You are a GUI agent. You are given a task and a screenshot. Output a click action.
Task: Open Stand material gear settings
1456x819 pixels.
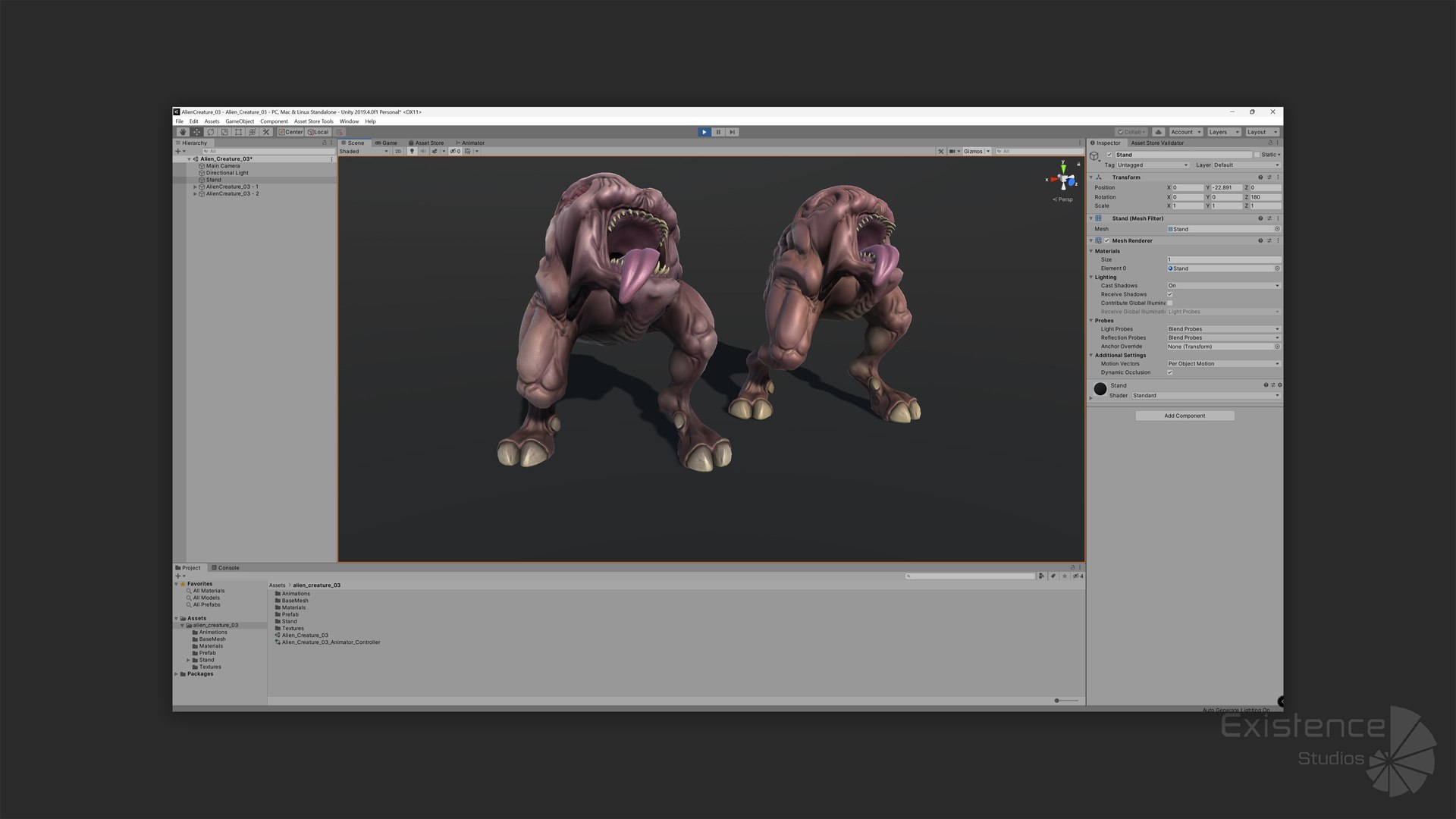[1279, 385]
